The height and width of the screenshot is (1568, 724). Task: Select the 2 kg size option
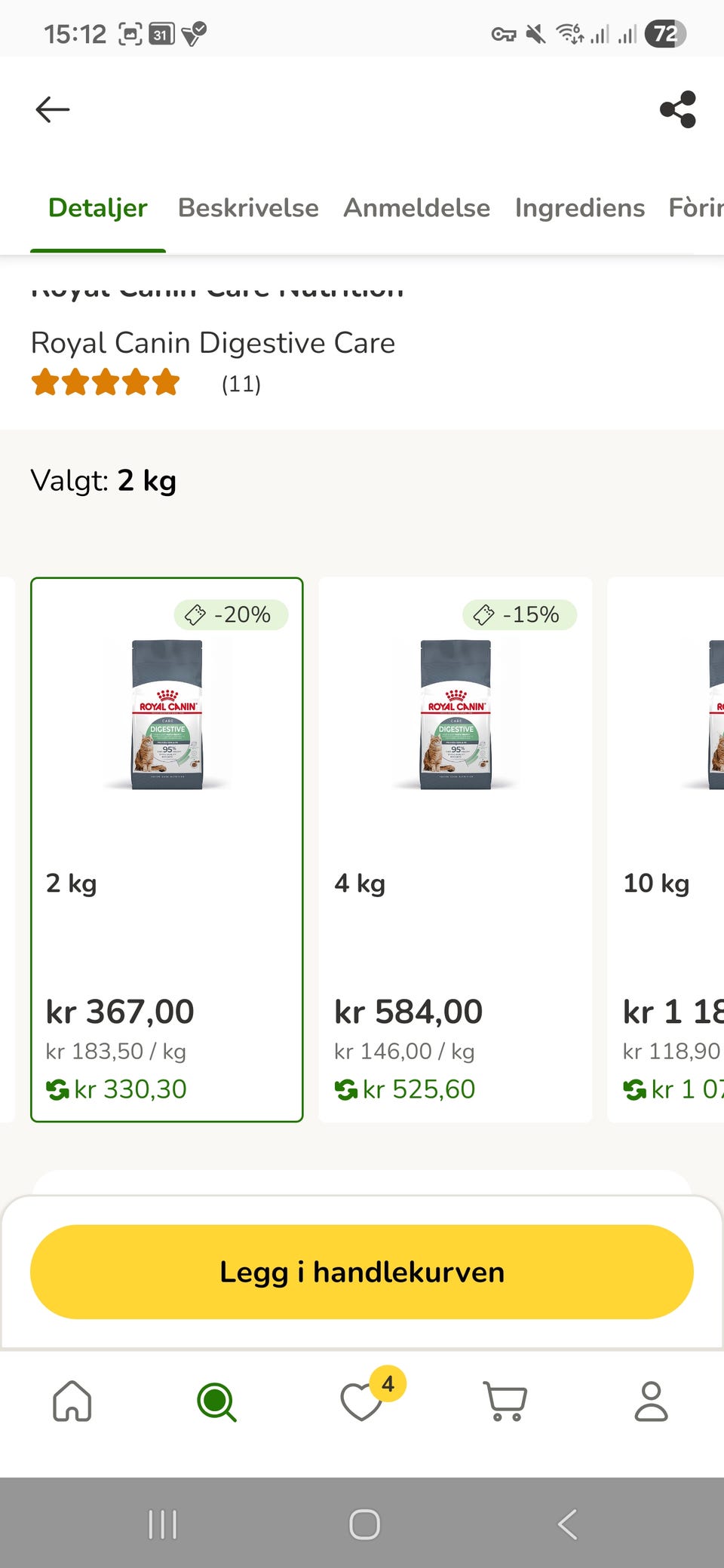click(167, 850)
